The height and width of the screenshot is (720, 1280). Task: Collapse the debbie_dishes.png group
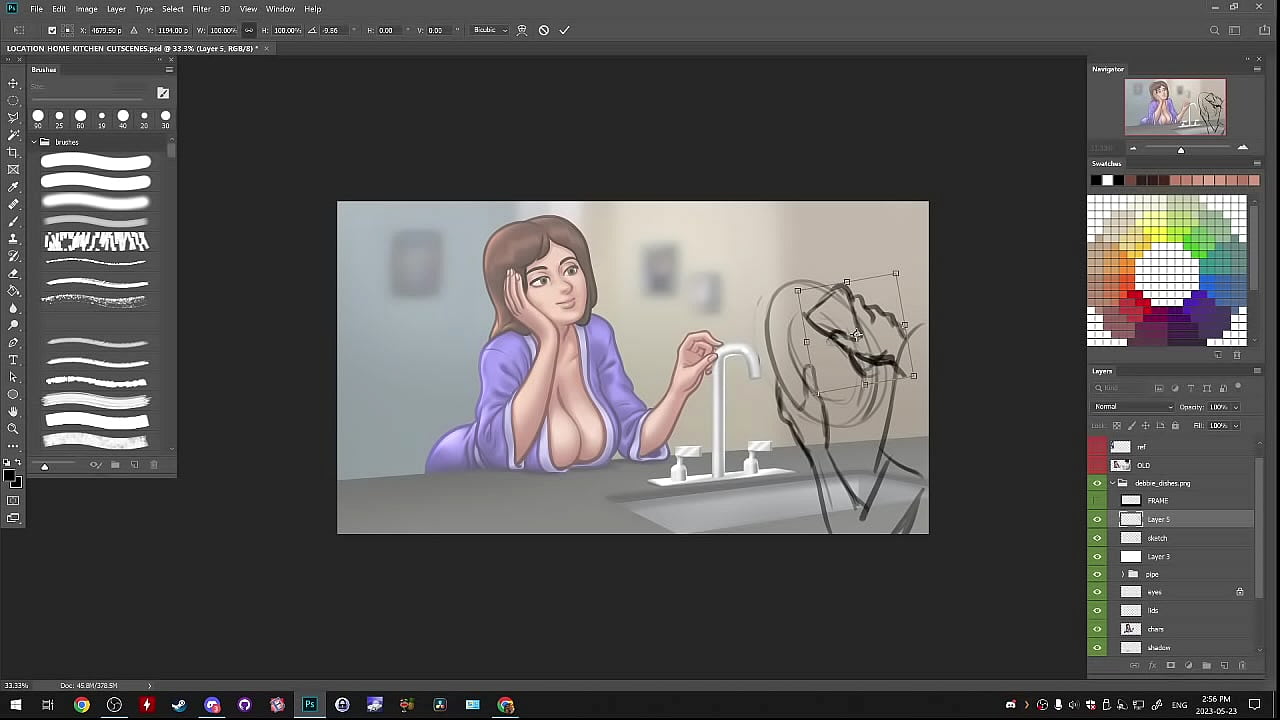1112,483
